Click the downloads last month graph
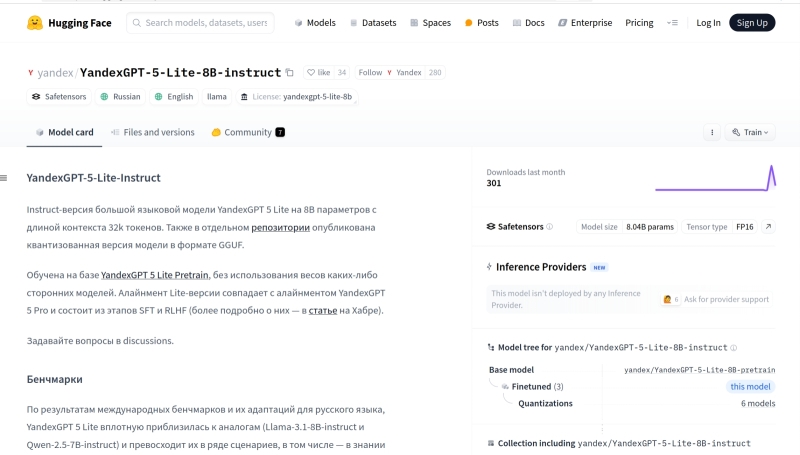 coord(714,178)
